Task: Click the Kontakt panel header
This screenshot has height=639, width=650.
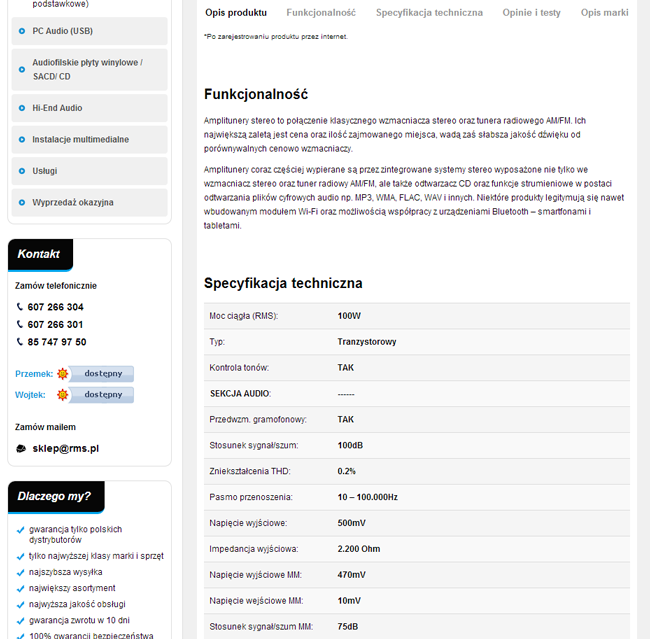Action: tap(40, 255)
